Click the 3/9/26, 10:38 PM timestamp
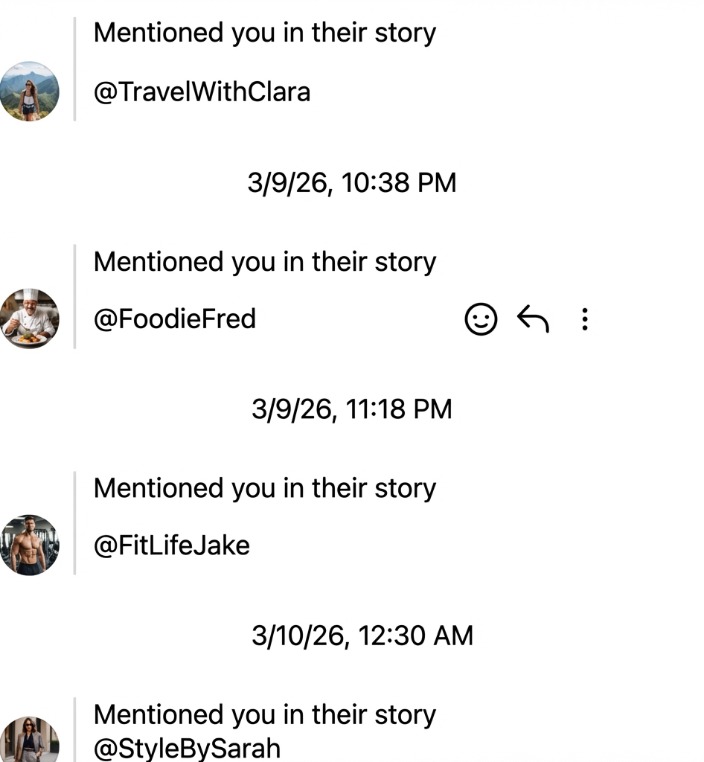Image resolution: width=704 pixels, height=762 pixels. point(352,183)
